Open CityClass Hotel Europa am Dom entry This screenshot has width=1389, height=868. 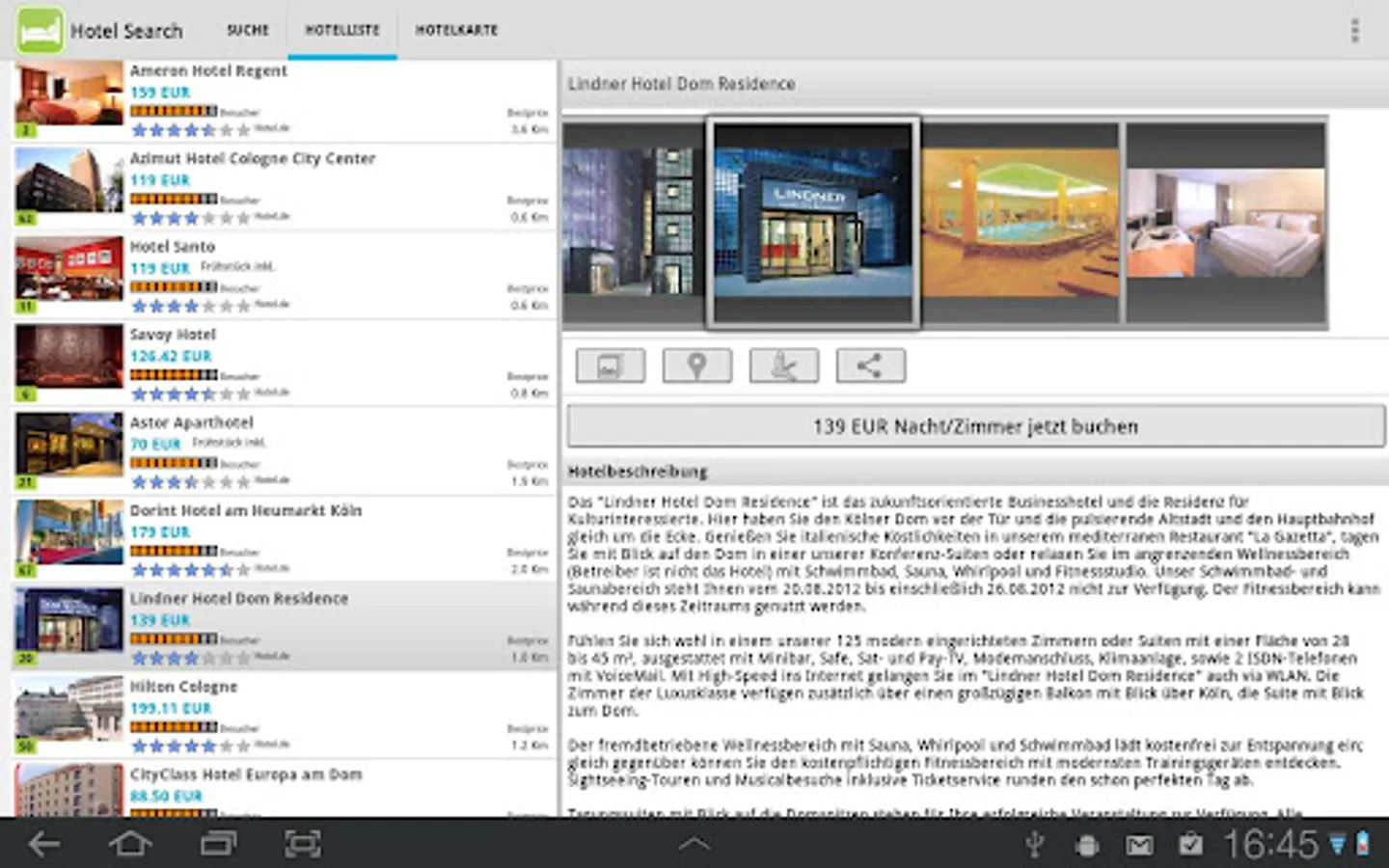[x=285, y=789]
